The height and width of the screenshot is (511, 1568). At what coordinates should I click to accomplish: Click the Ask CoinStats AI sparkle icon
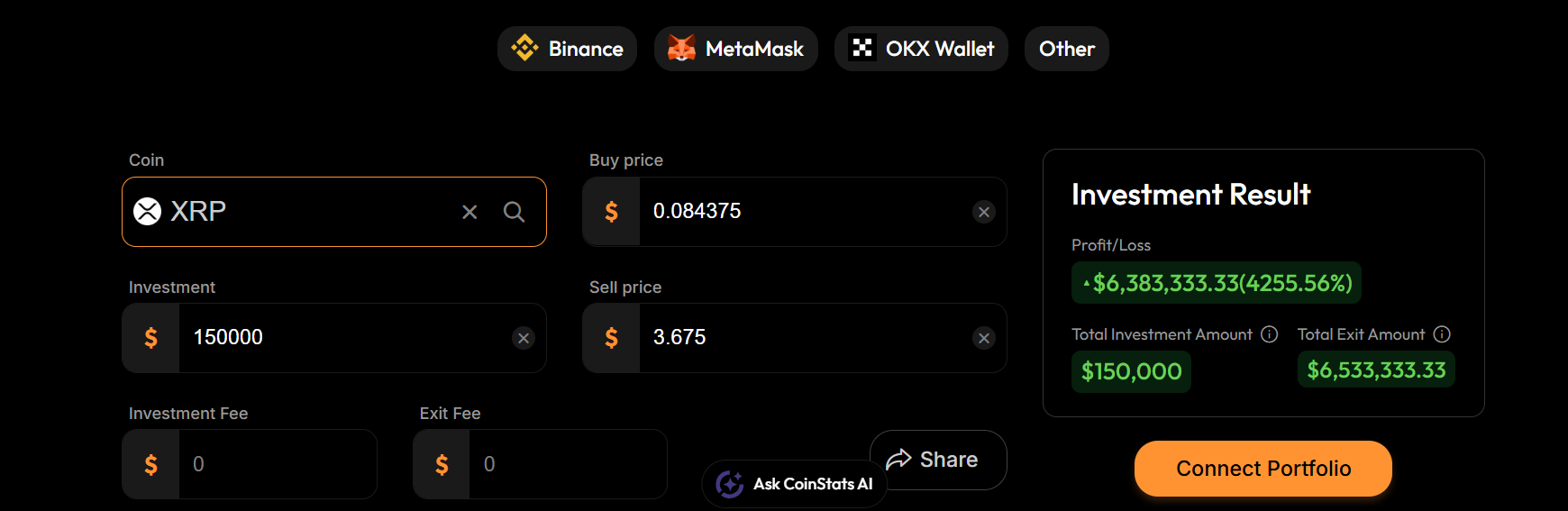coord(730,484)
